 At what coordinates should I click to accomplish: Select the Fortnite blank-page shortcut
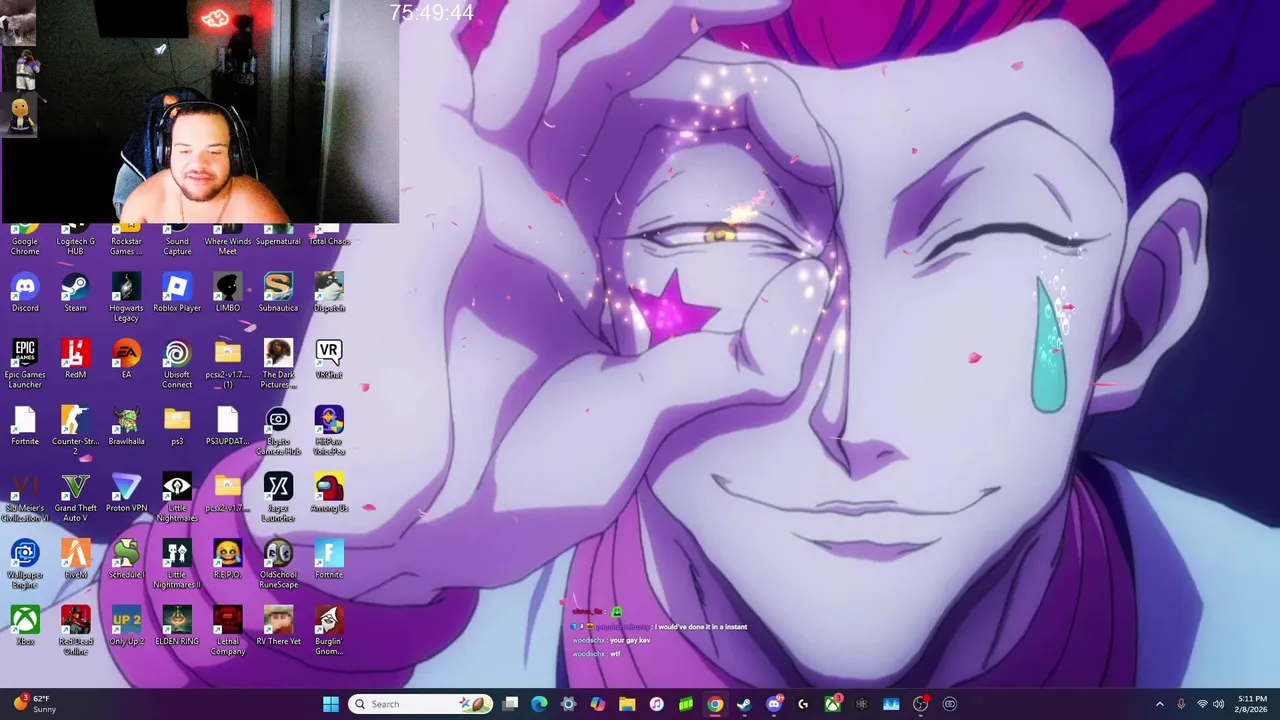click(x=25, y=427)
